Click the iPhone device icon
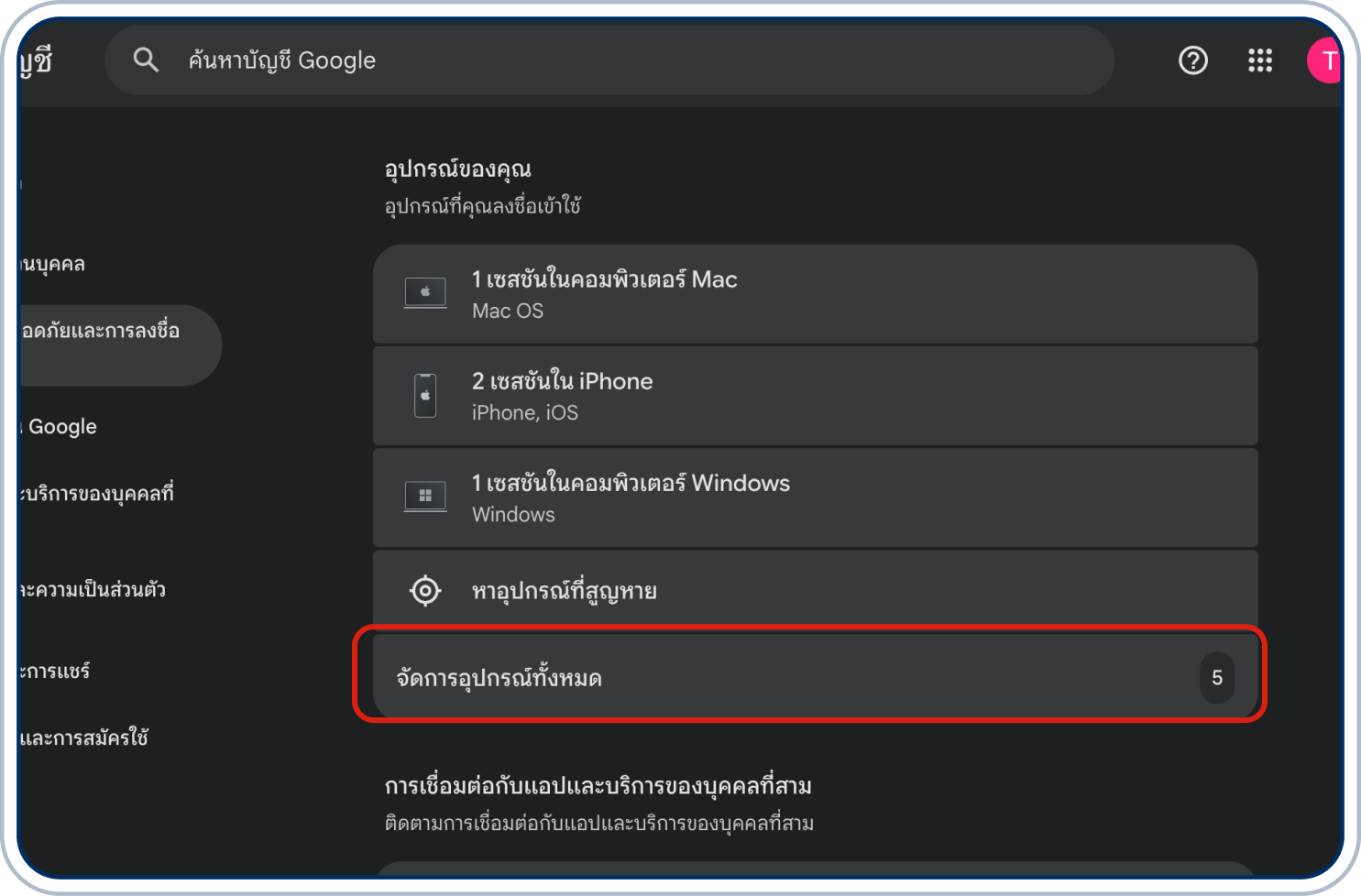 coord(425,396)
